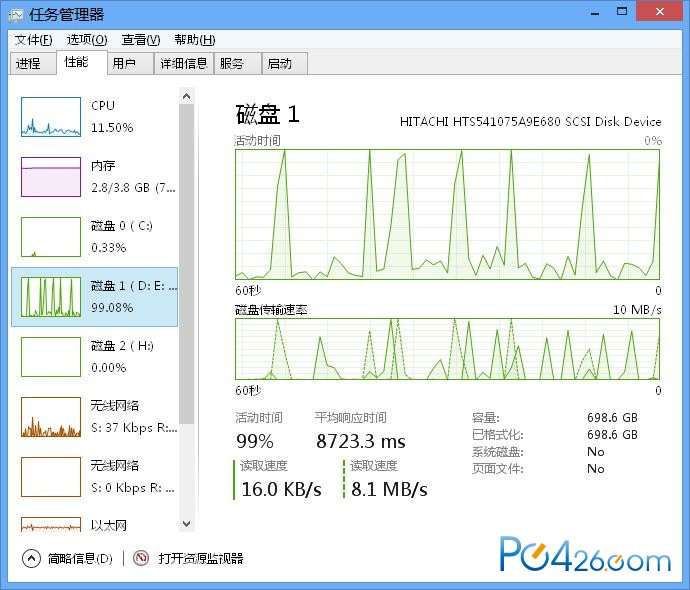Click the 已格式化 698.6 GB value
690x590 pixels.
click(x=612, y=435)
